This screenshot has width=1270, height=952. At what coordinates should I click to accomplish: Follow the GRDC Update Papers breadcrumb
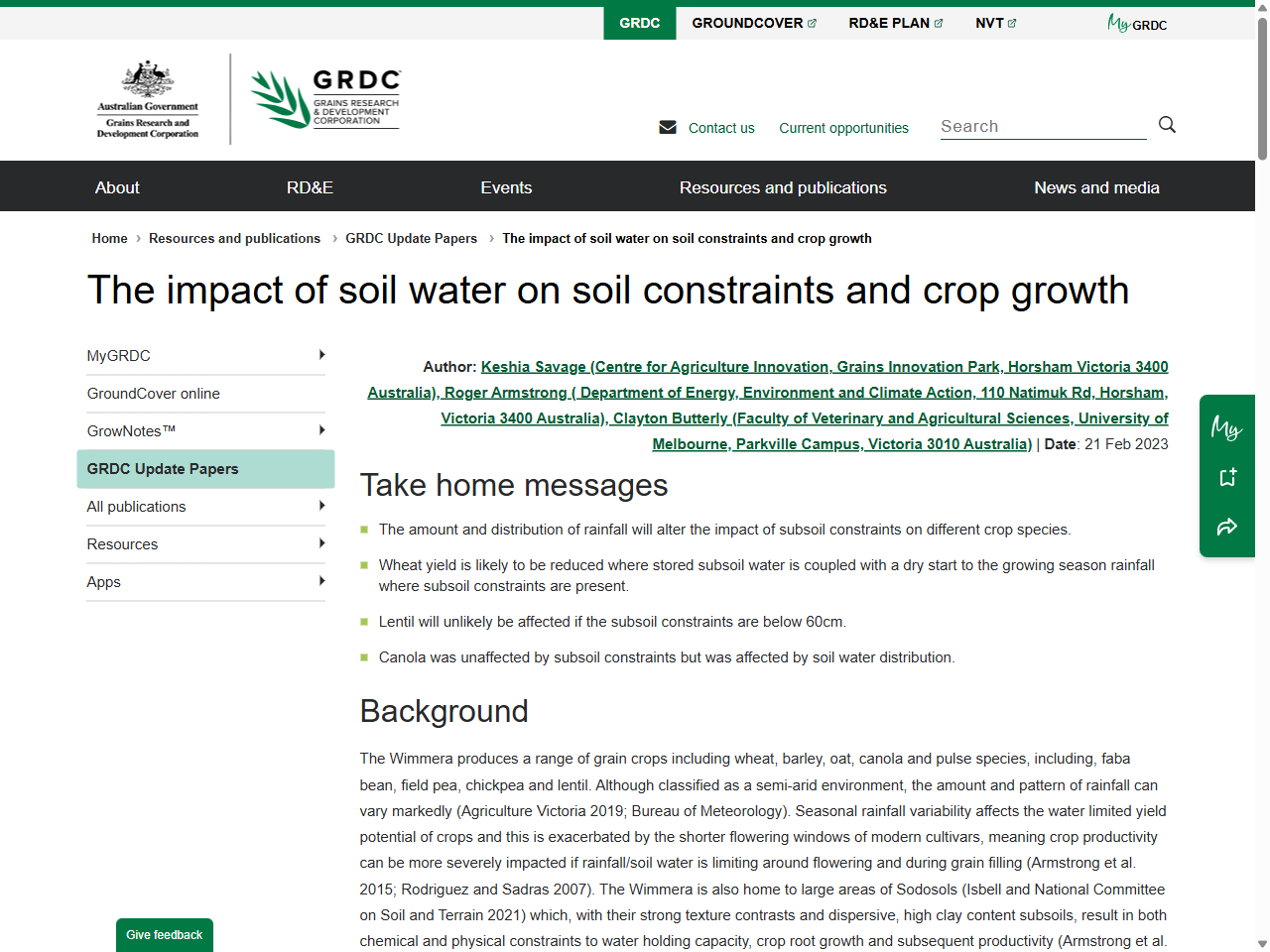411,238
